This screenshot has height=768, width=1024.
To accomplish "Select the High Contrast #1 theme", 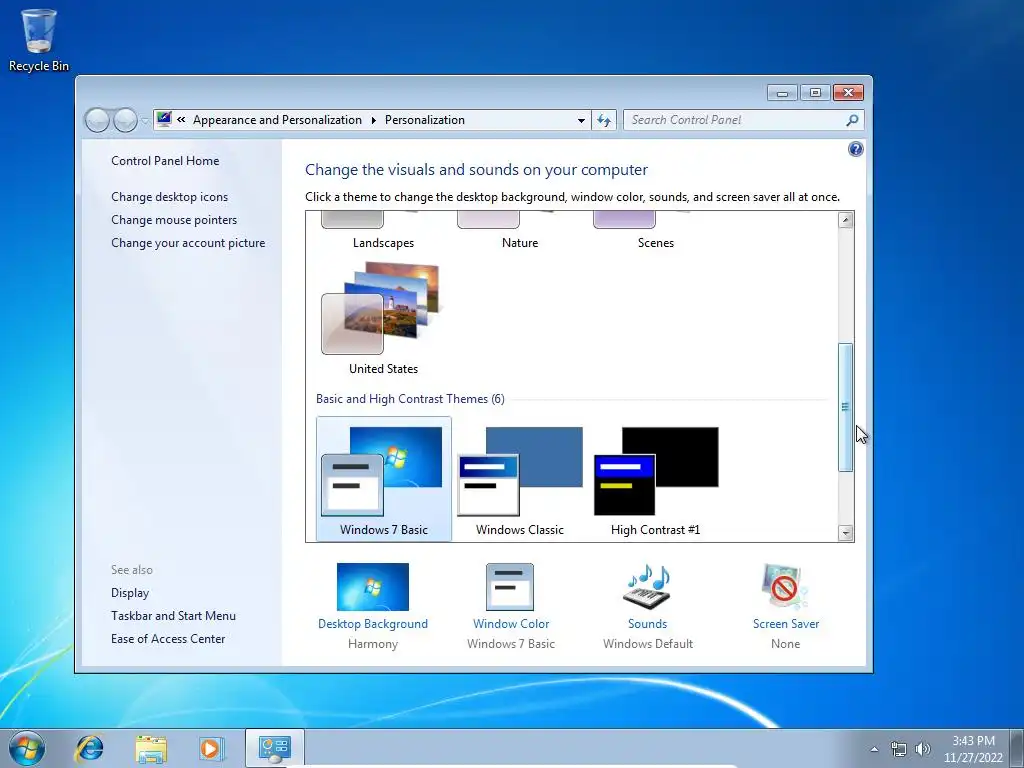I will tap(656, 479).
